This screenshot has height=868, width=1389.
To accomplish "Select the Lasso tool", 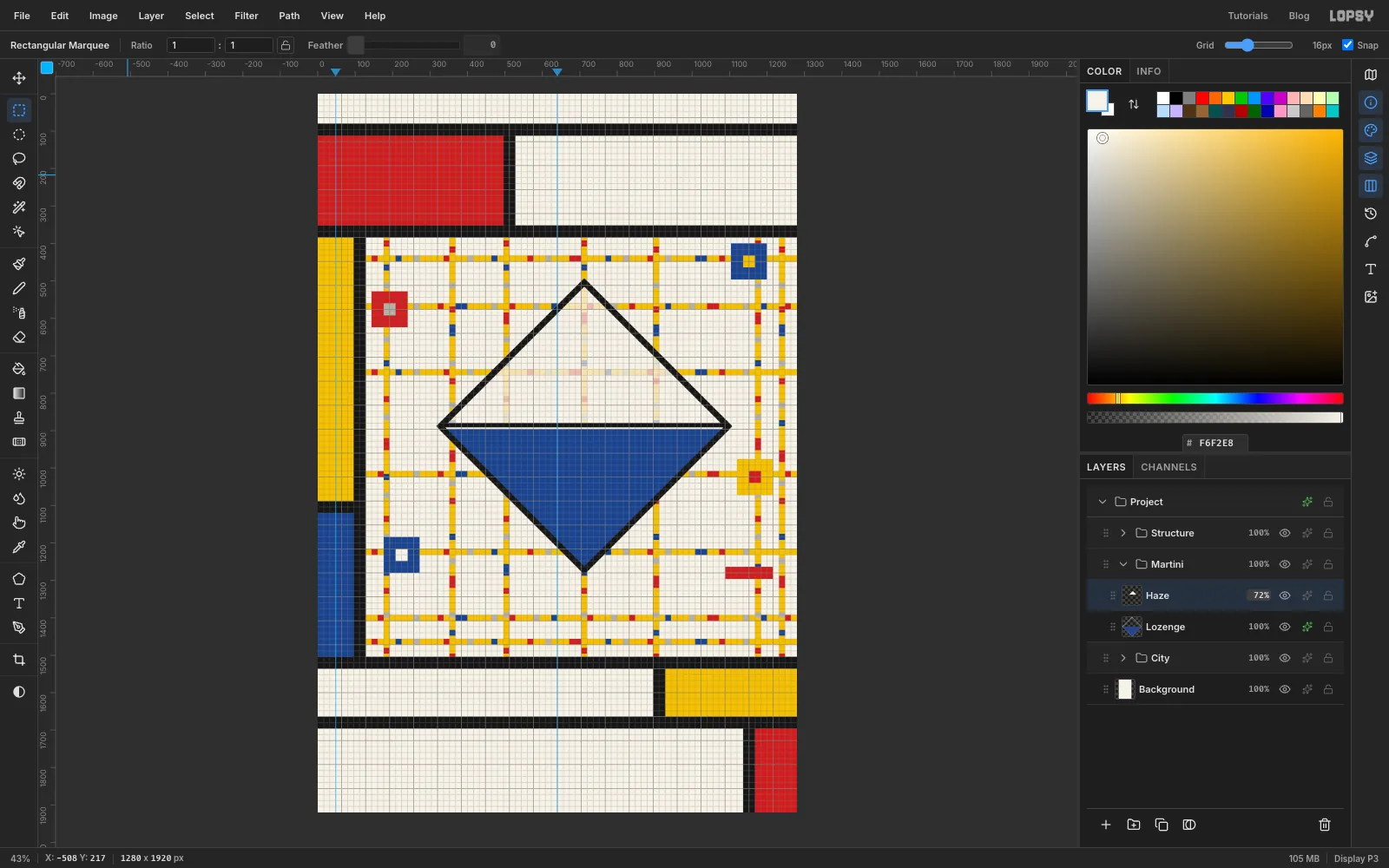I will tap(19, 159).
